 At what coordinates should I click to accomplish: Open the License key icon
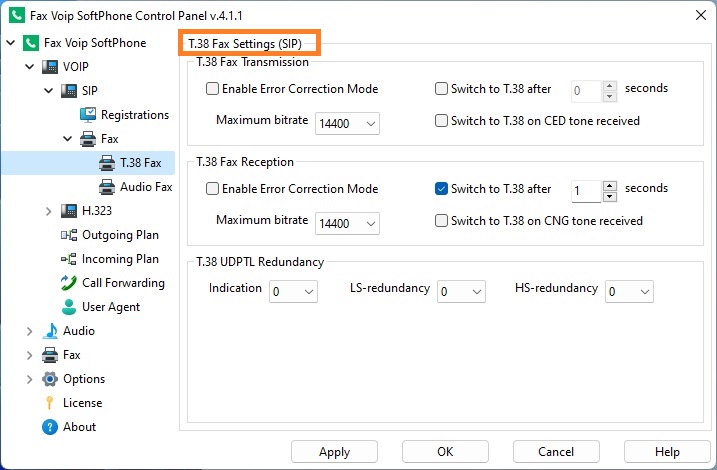click(x=49, y=403)
